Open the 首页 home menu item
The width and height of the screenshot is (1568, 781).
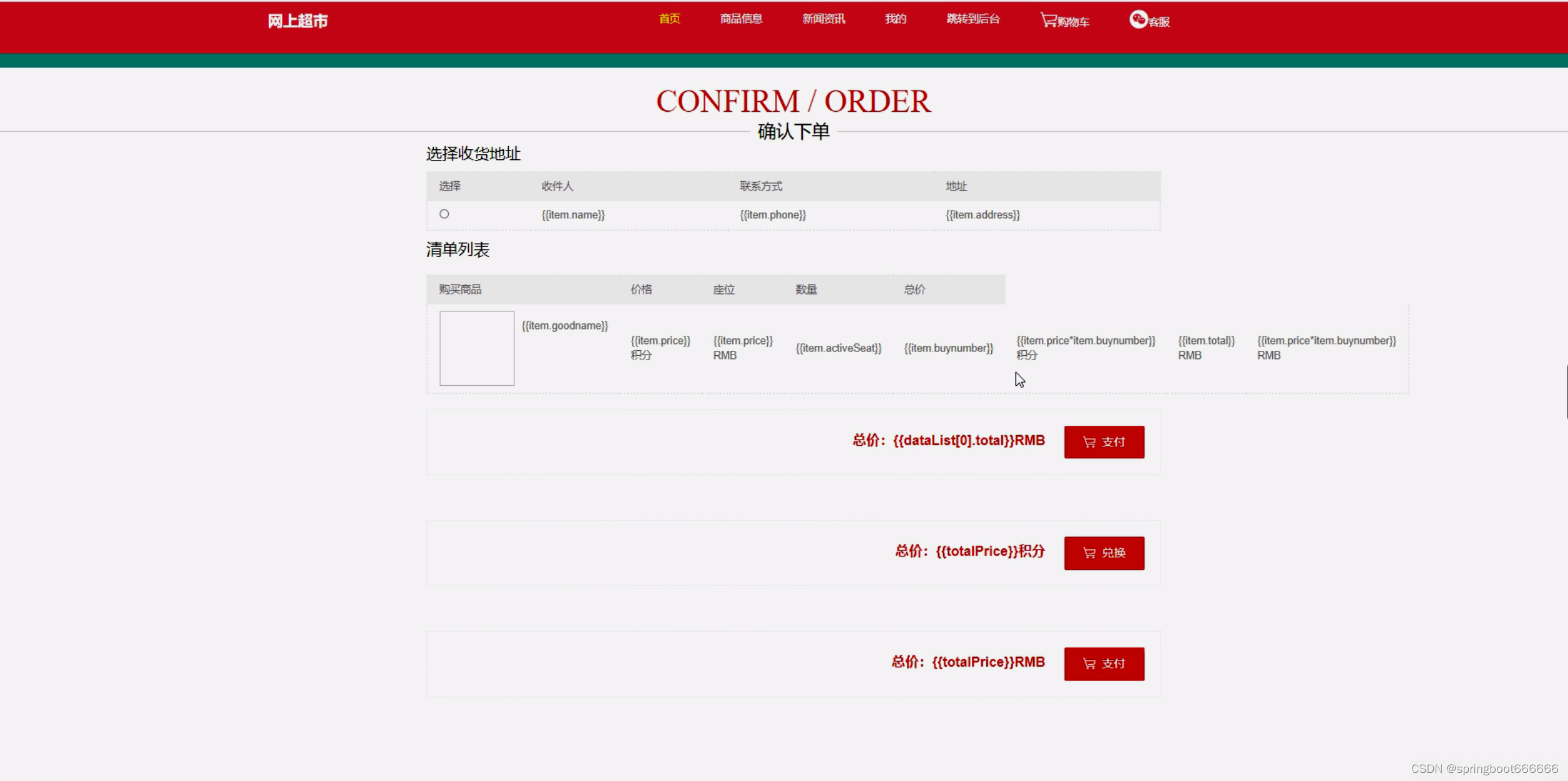point(669,19)
